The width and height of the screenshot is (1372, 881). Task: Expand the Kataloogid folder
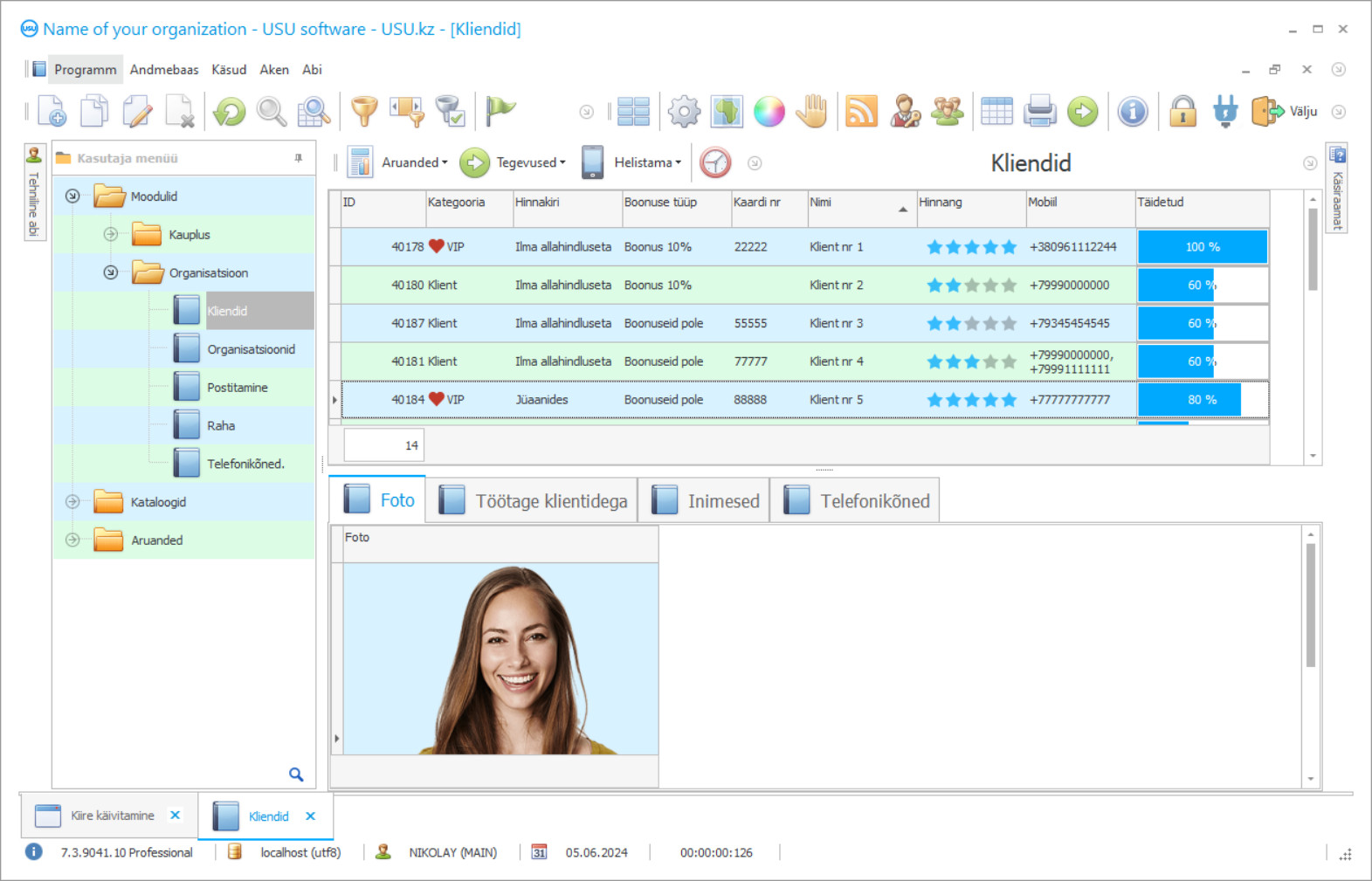[x=72, y=501]
